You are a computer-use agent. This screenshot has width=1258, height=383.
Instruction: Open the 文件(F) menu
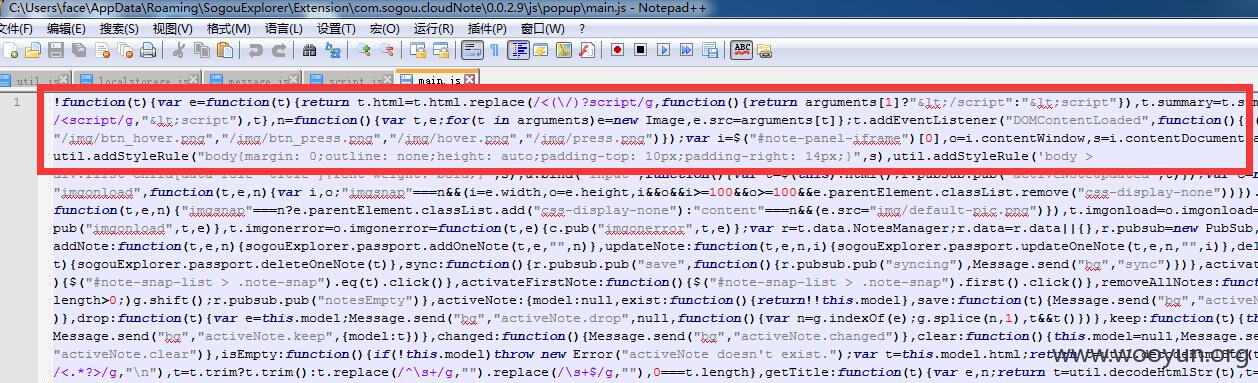click(x=16, y=28)
